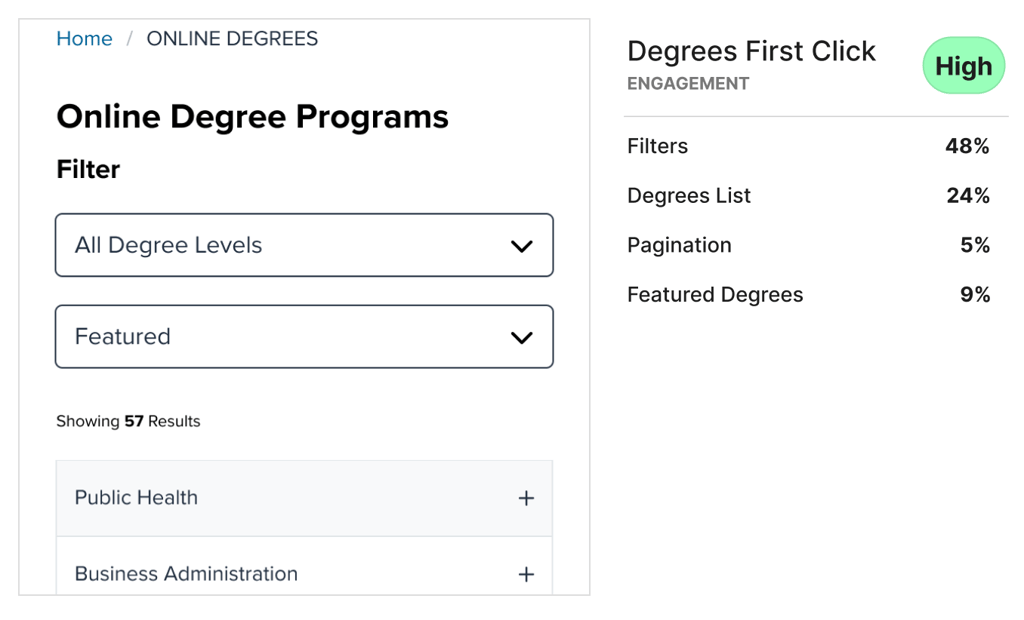Viewport: 1024px width, 620px height.
Task: Click the plus icon beside Business Administration
Action: click(x=526, y=574)
